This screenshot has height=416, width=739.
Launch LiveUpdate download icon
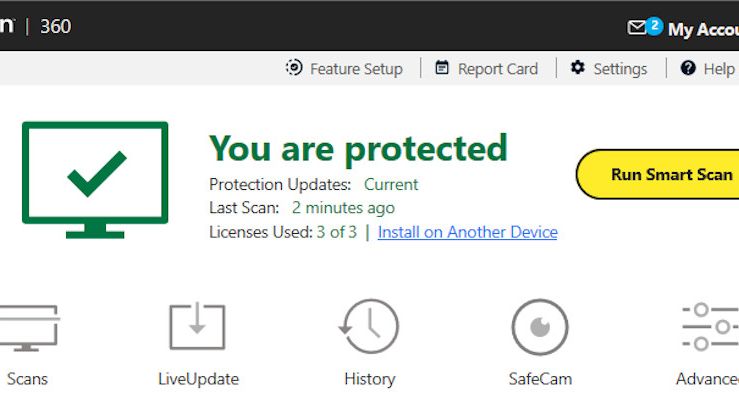(x=197, y=326)
